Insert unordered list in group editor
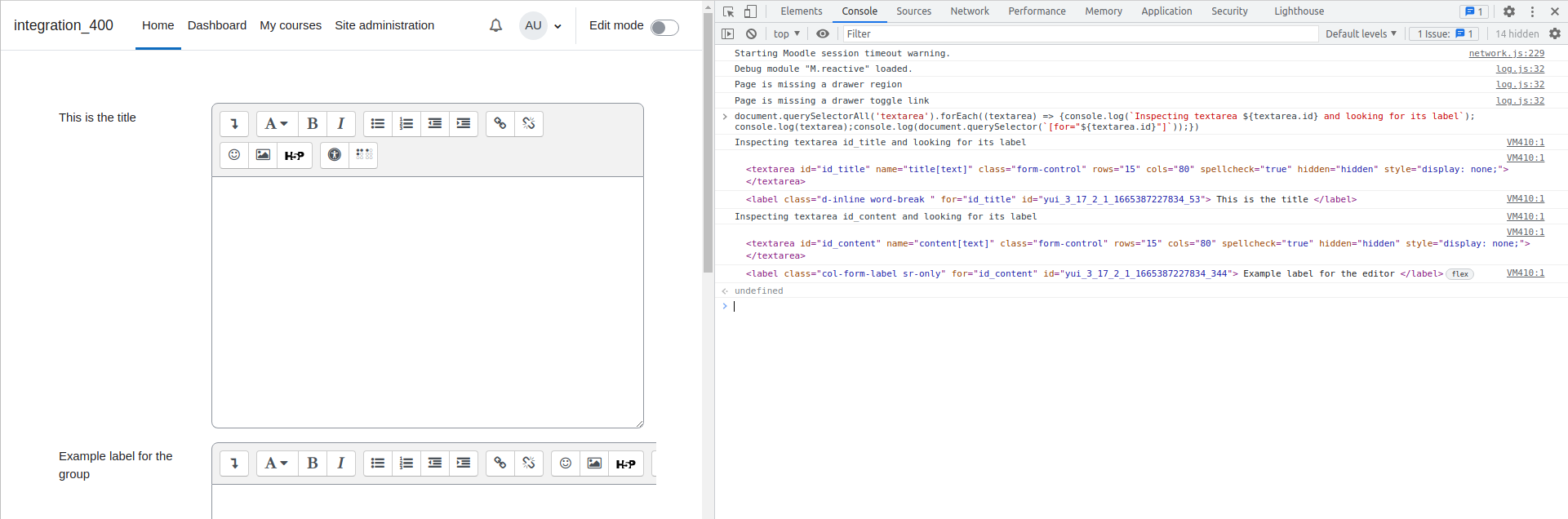1568x519 pixels. pos(378,464)
